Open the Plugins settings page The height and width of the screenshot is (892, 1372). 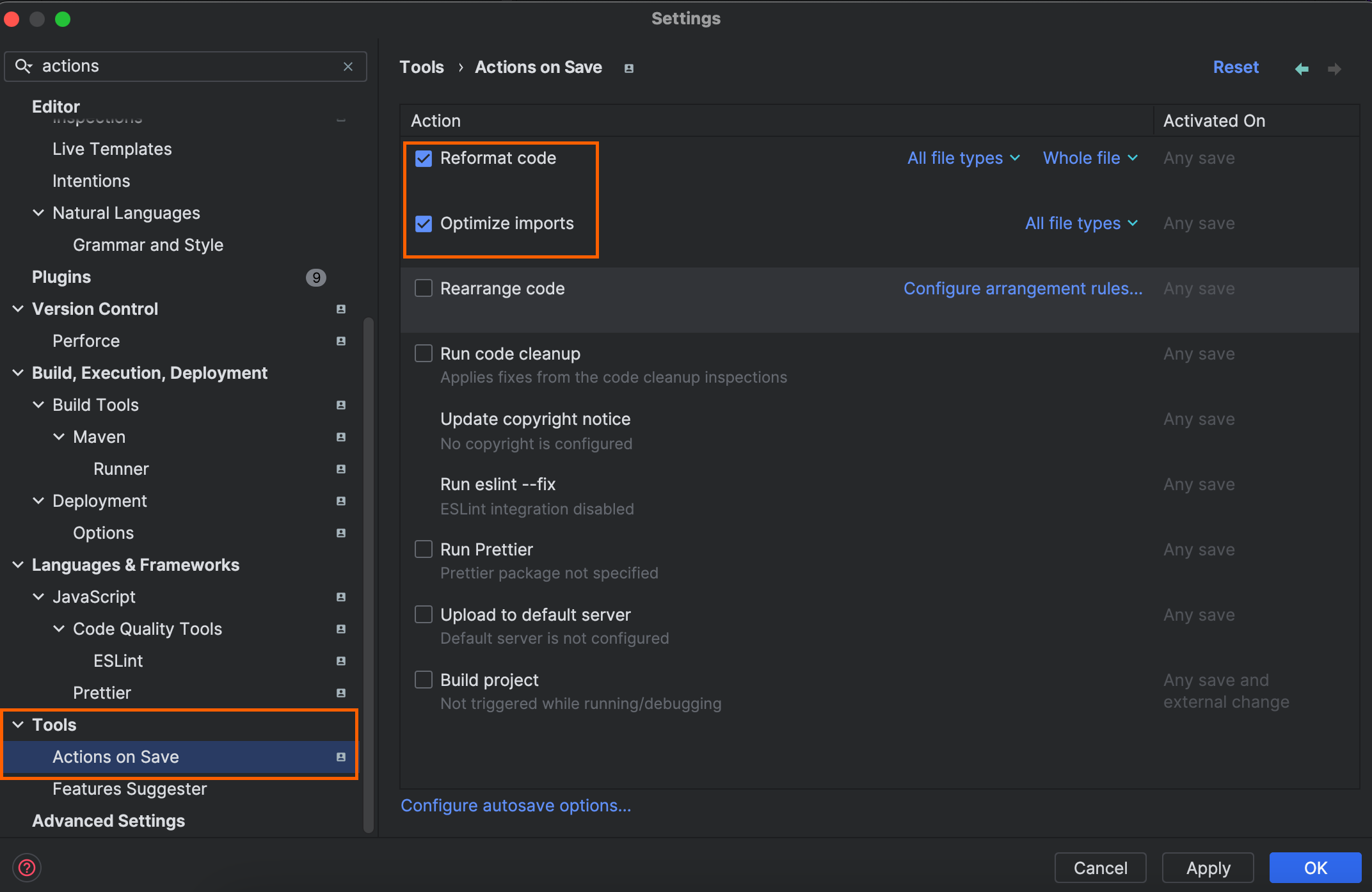[x=61, y=277]
